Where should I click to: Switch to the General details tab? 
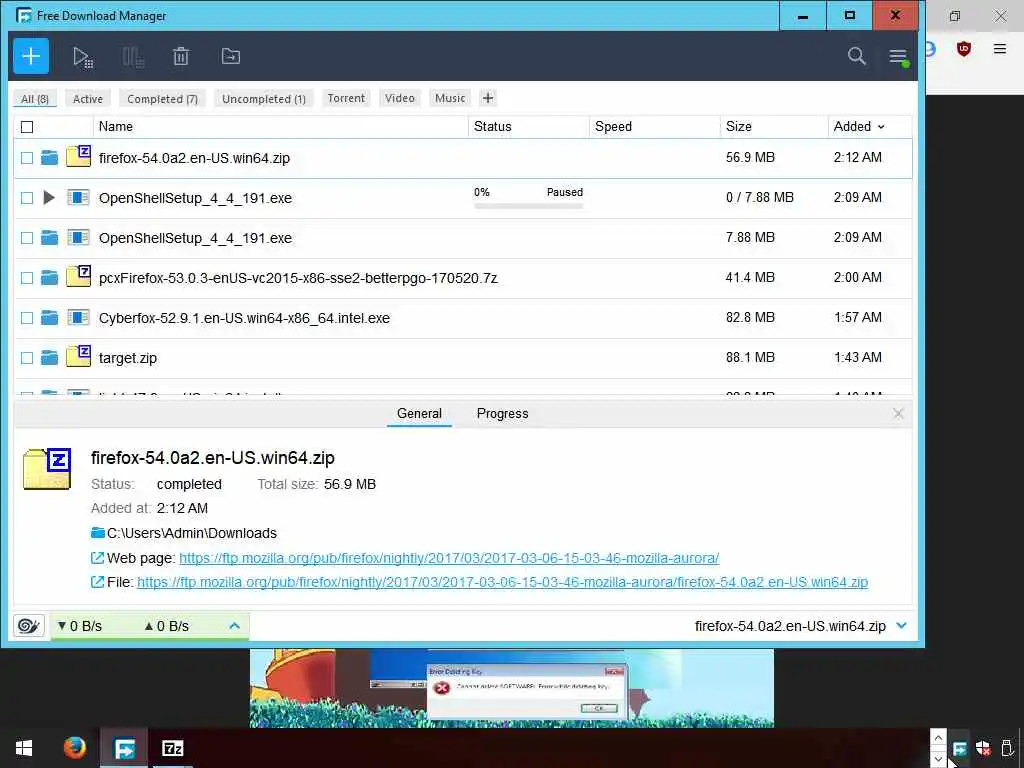[x=419, y=413]
